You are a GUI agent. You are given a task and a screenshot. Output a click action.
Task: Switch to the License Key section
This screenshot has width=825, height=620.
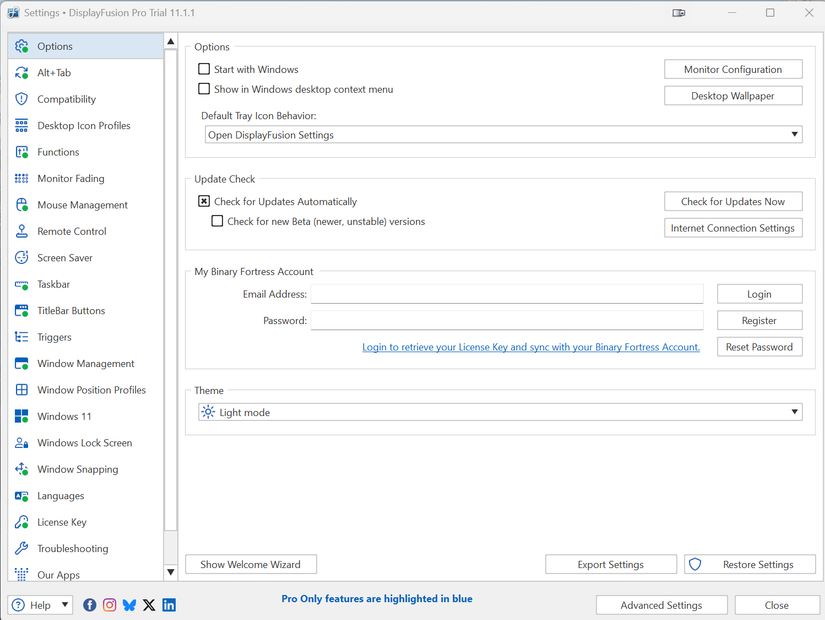60,521
